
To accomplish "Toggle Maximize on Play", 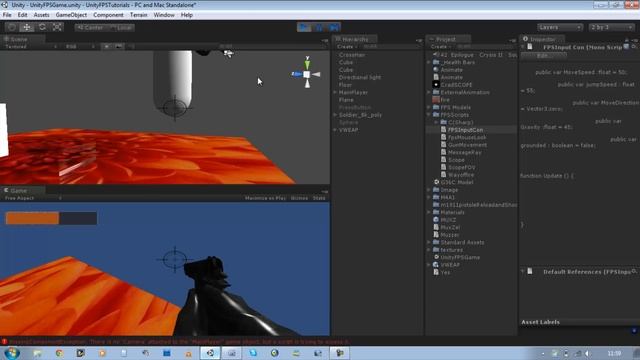I will (x=265, y=198).
